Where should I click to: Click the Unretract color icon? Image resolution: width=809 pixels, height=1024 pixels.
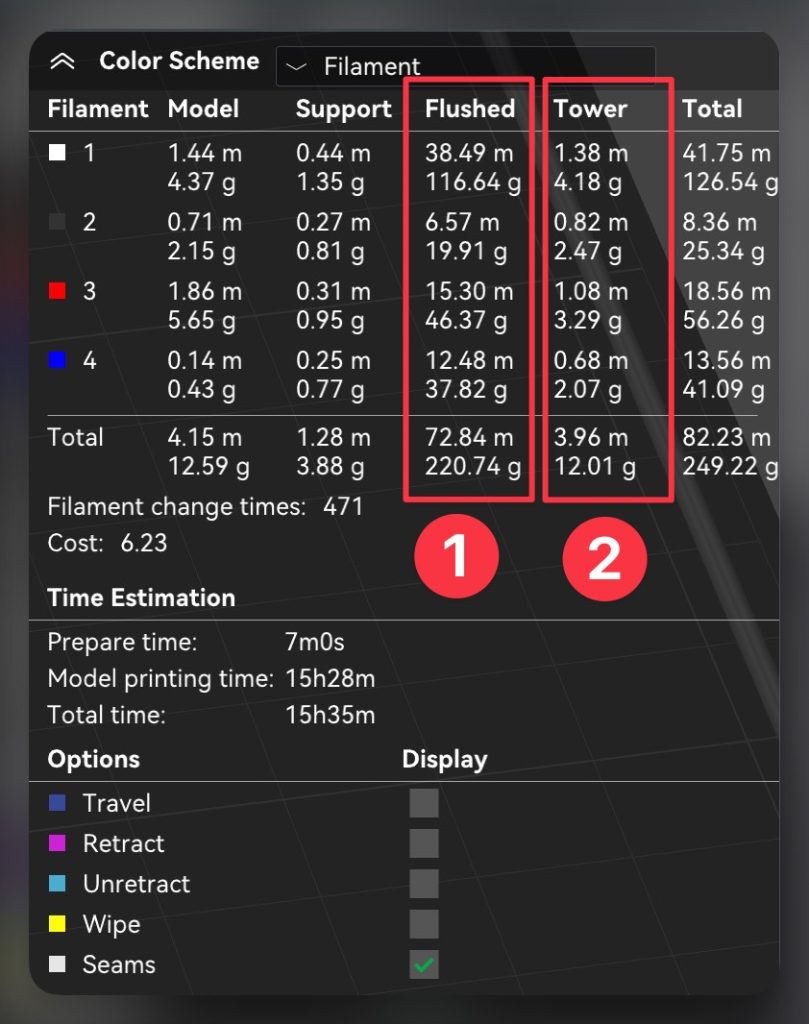[x=57, y=884]
